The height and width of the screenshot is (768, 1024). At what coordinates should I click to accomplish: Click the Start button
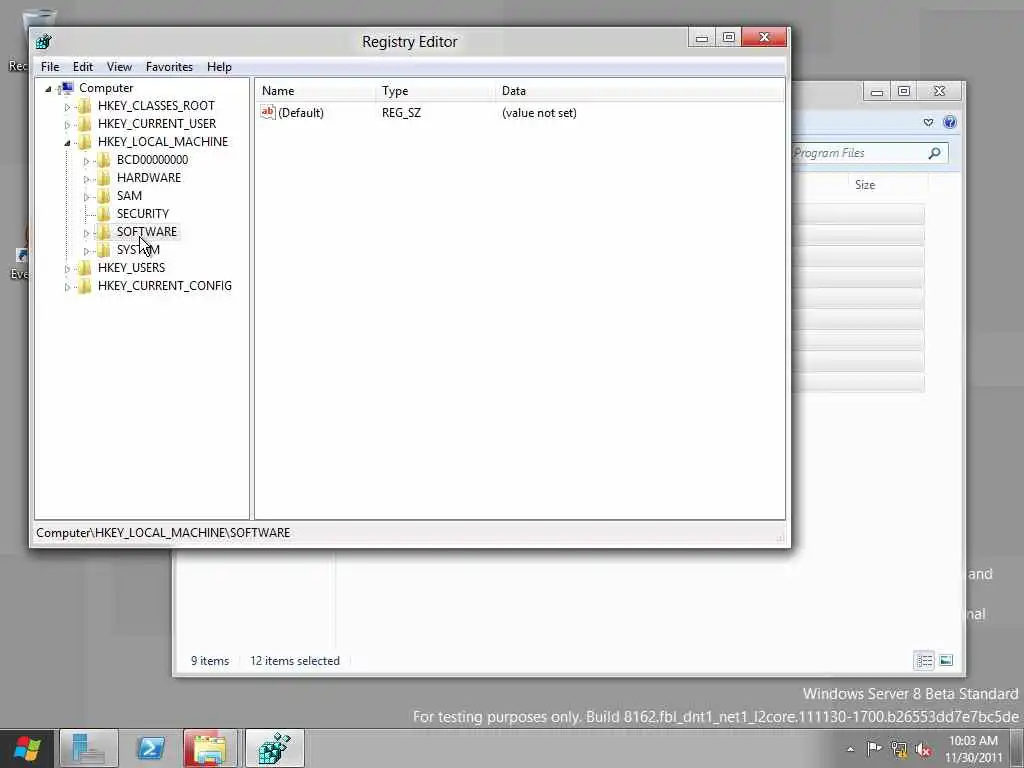pos(27,749)
